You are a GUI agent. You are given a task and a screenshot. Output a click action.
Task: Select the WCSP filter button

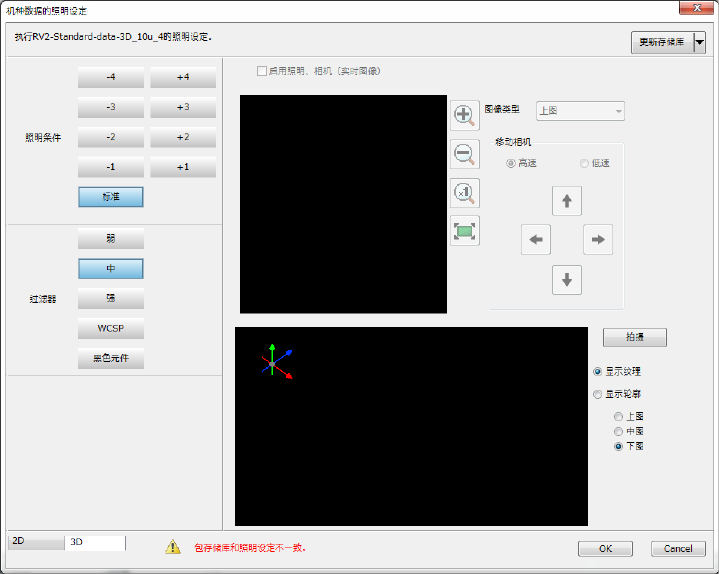point(111,328)
